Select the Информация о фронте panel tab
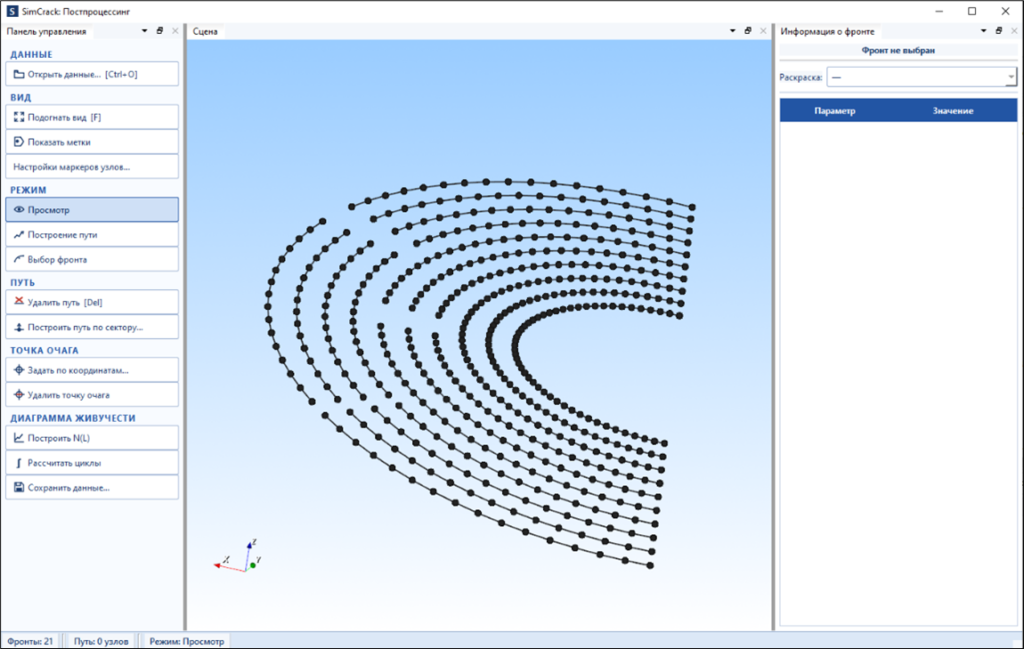The image size is (1024, 649). click(827, 31)
